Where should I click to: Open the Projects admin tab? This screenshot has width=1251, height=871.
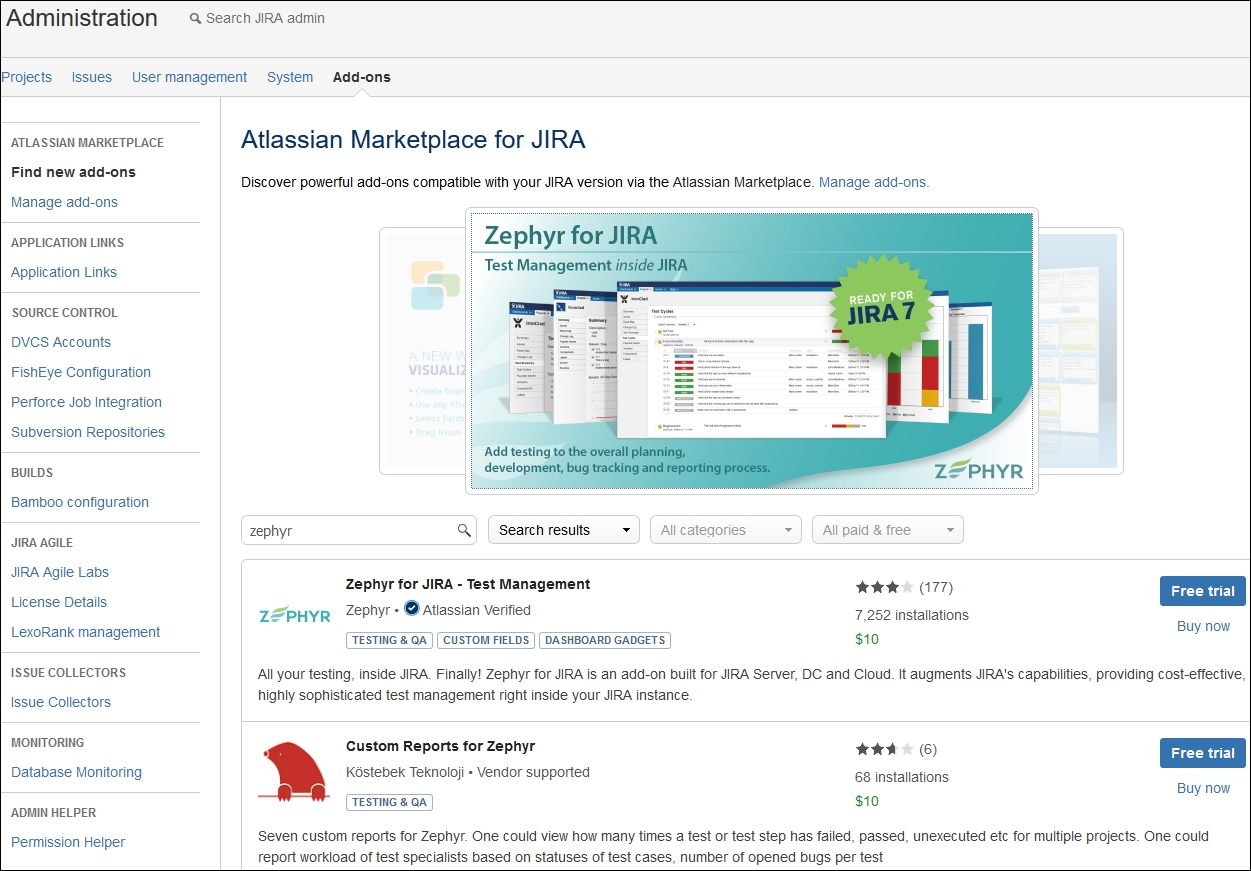click(x=27, y=77)
